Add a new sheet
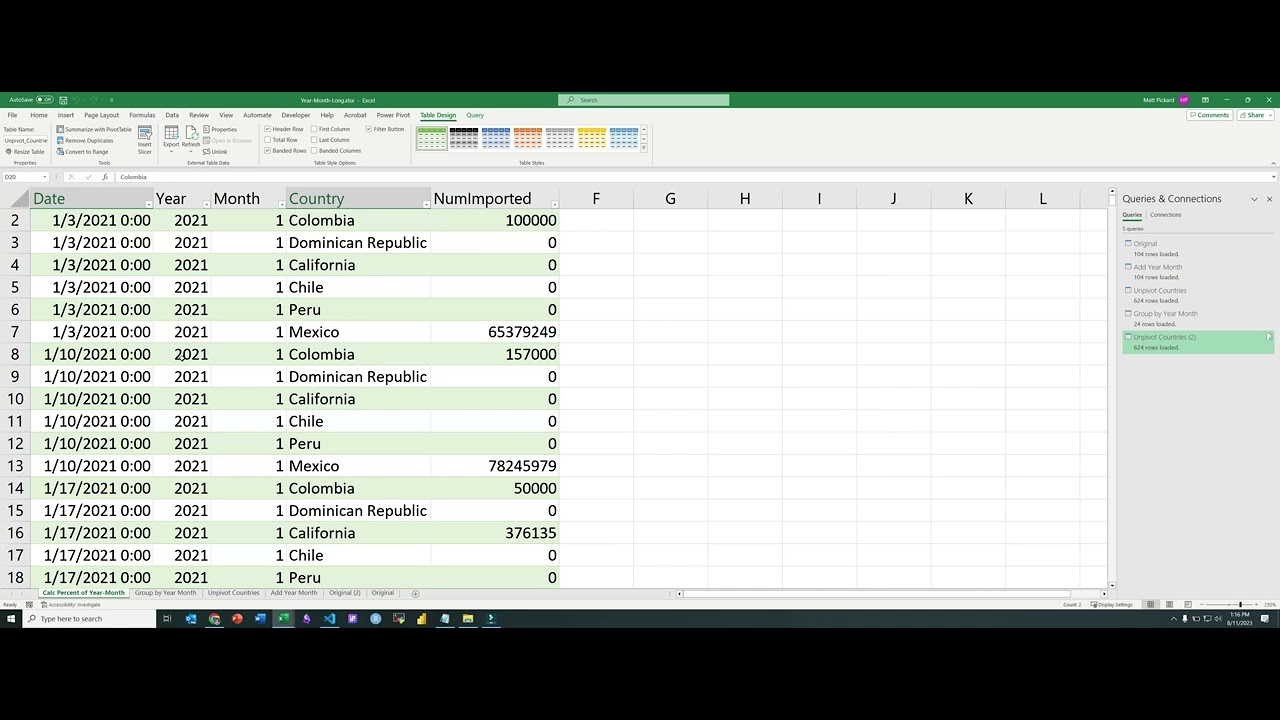 click(416, 593)
